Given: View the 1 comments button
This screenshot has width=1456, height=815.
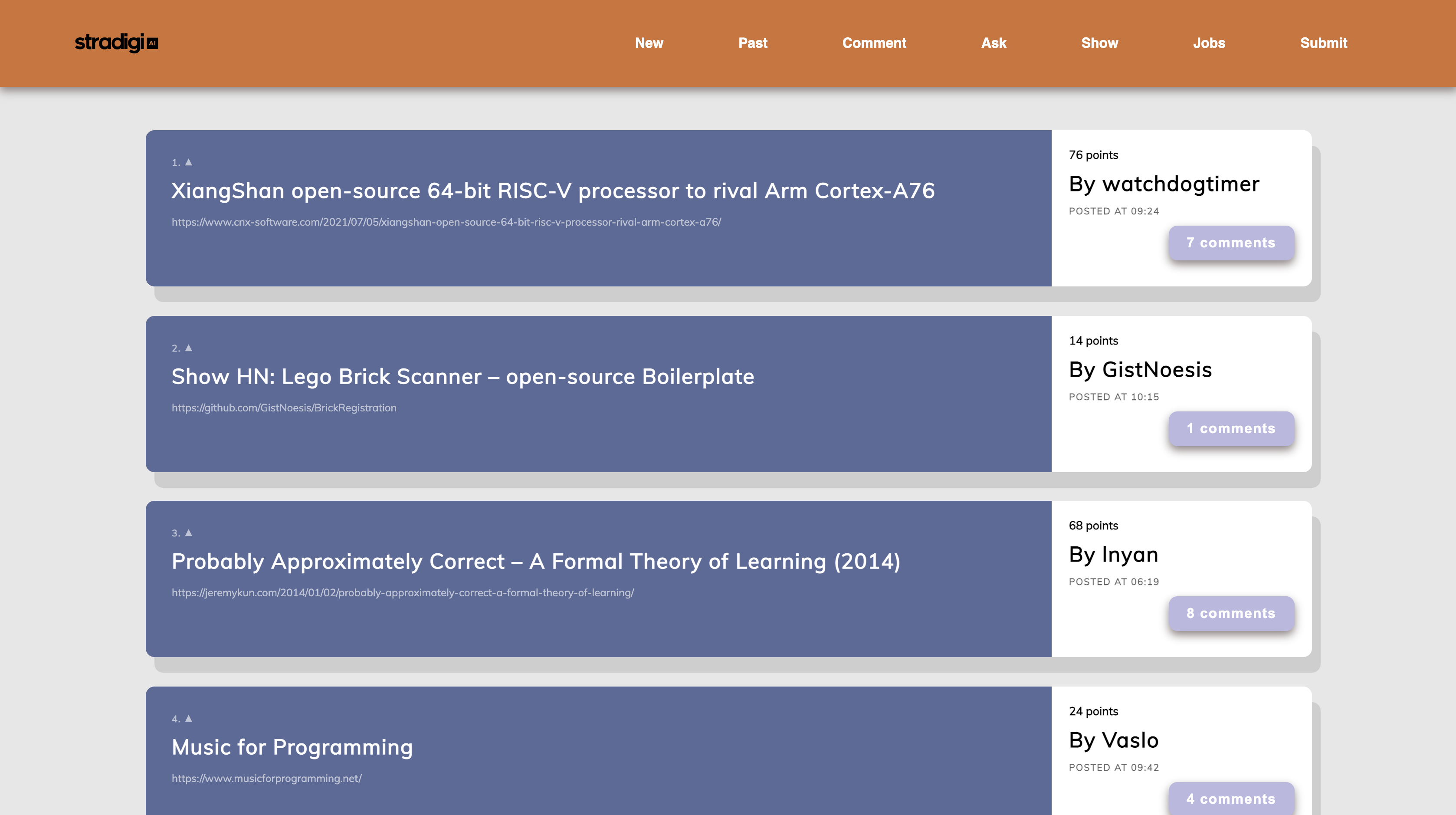Looking at the screenshot, I should [x=1230, y=428].
